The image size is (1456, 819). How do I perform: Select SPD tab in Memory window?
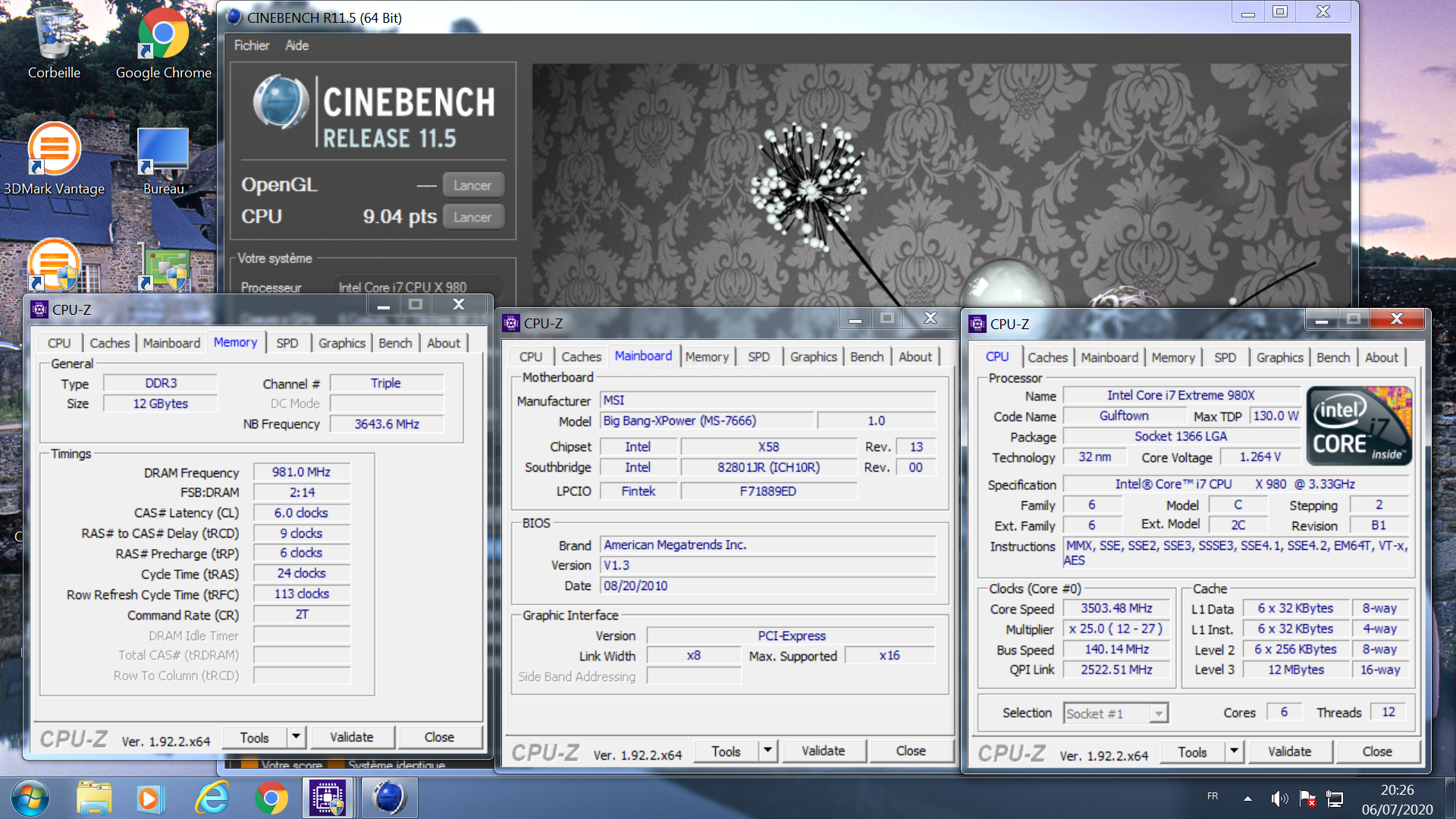pyautogui.click(x=287, y=343)
